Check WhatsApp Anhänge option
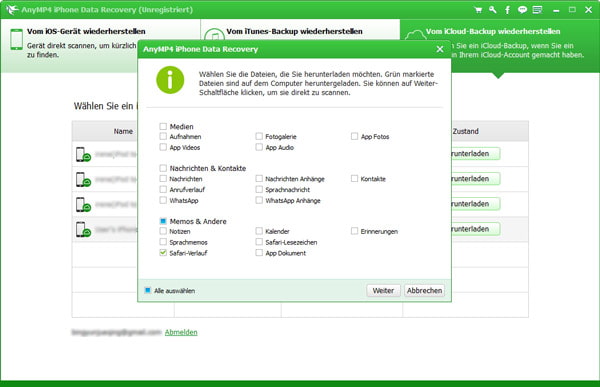The image size is (600, 387). point(259,200)
